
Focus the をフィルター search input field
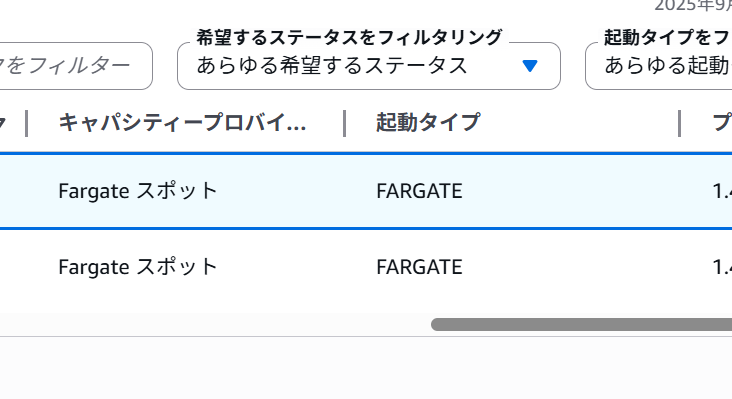(76, 66)
